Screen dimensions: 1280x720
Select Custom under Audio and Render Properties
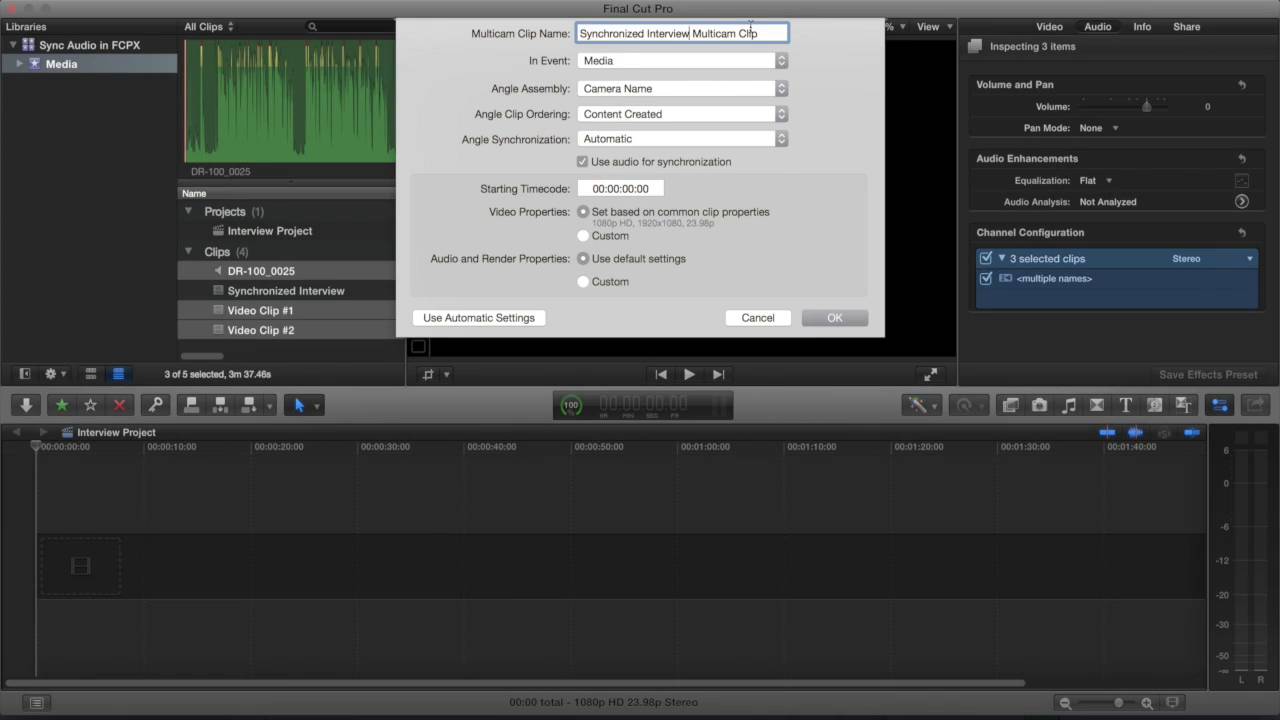[x=583, y=282]
